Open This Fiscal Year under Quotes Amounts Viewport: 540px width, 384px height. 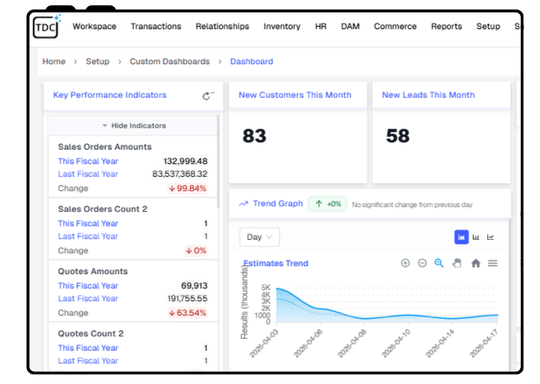88,286
